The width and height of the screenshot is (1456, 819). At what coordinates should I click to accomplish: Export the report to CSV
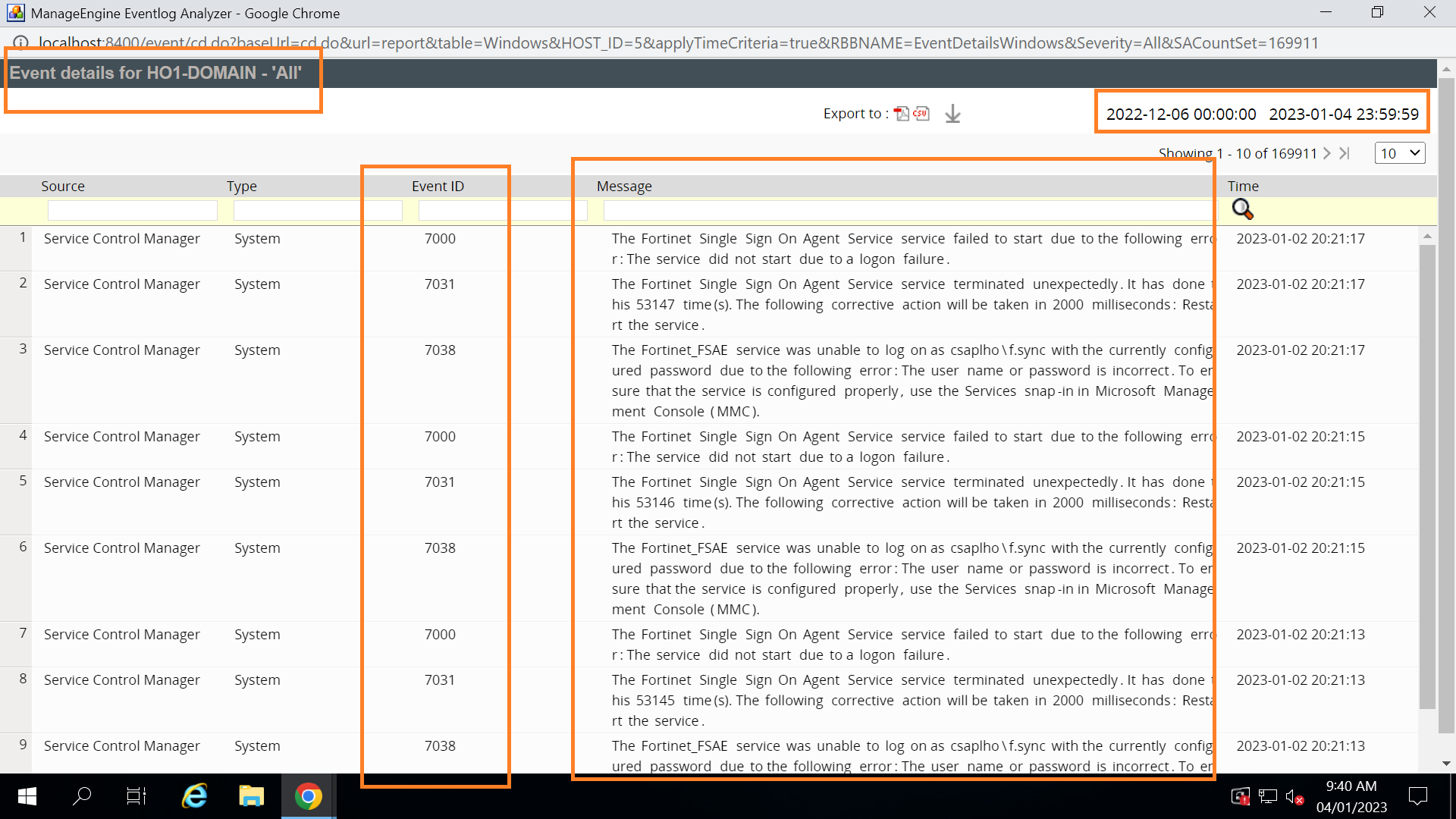click(921, 114)
